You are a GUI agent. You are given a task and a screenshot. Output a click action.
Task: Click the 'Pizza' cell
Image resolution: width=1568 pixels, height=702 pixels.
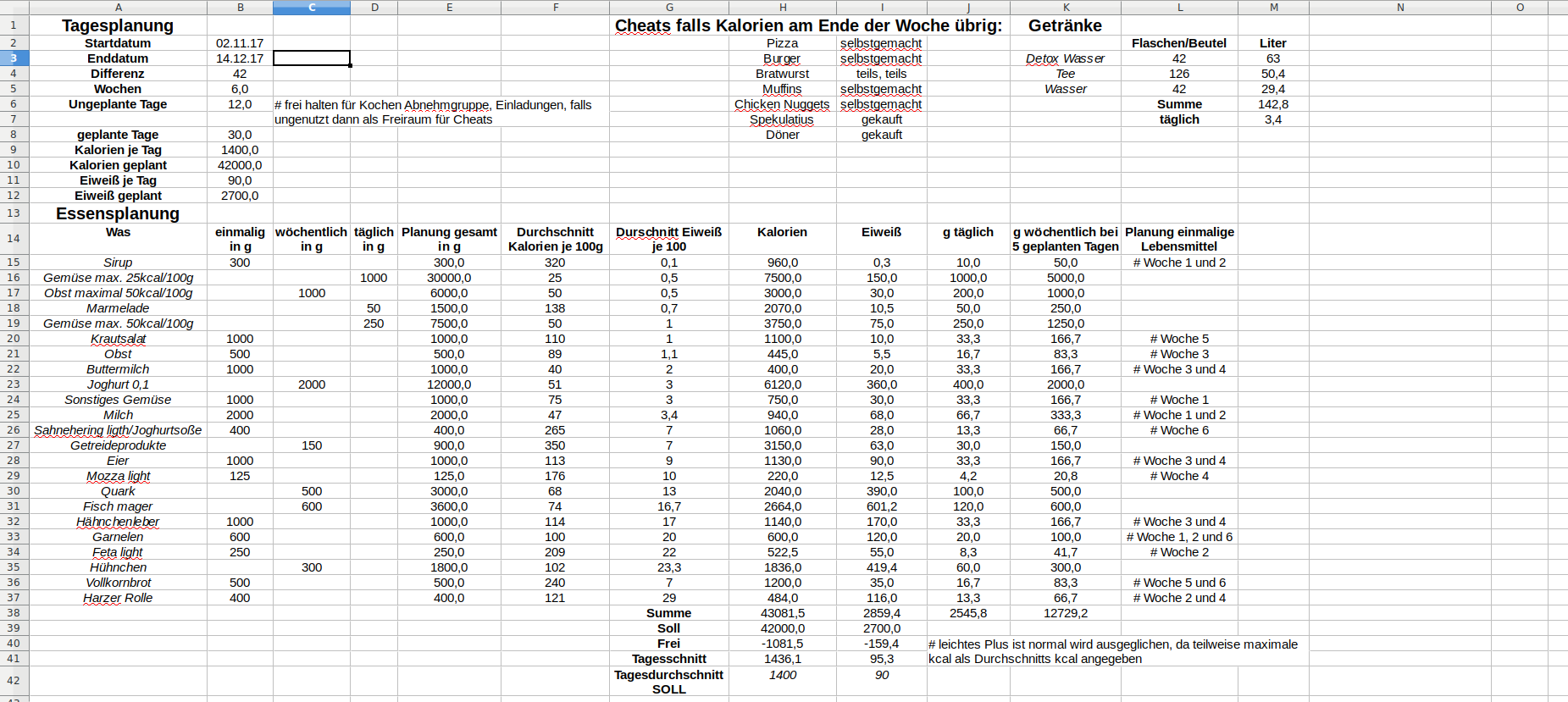pos(782,43)
